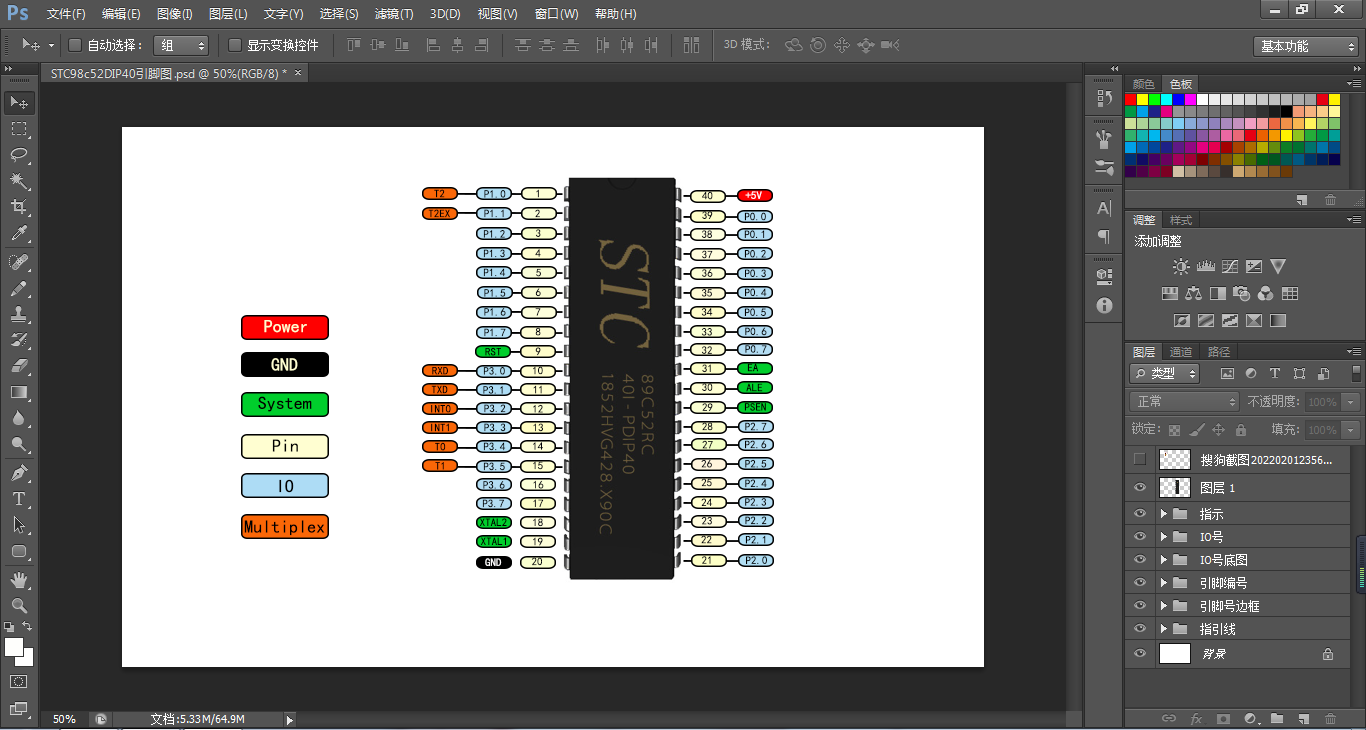Create a new layer group
The width and height of the screenshot is (1366, 730).
click(x=1277, y=718)
